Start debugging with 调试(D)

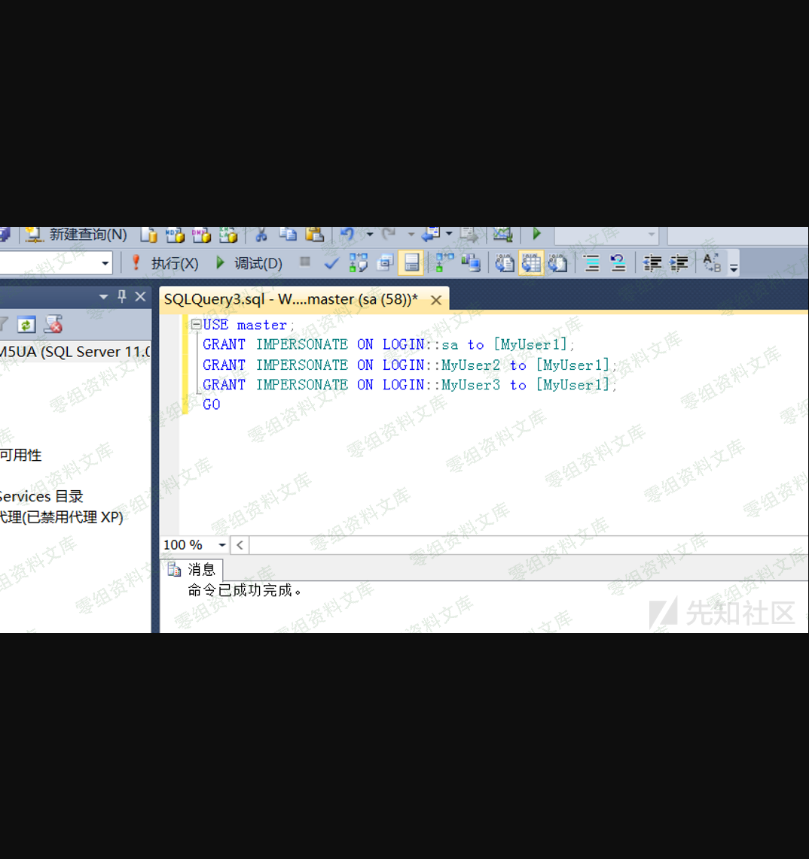point(249,263)
